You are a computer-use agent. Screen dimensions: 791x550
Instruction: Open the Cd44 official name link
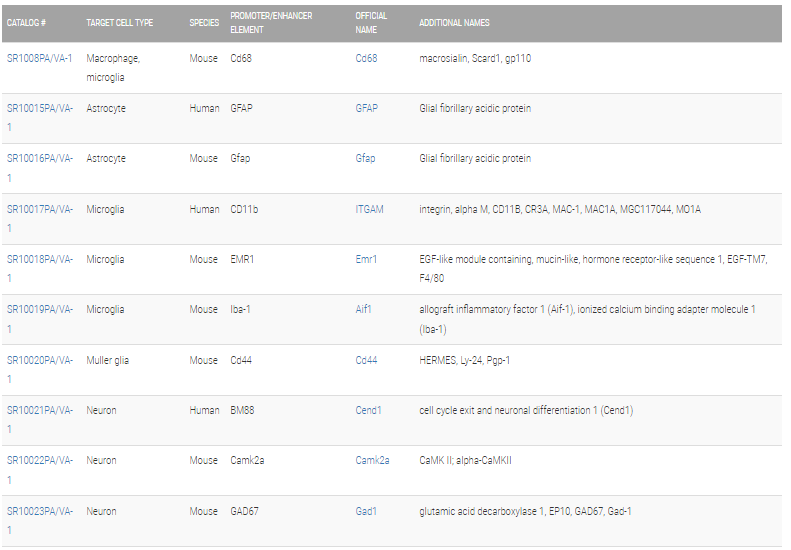pyautogui.click(x=366, y=360)
